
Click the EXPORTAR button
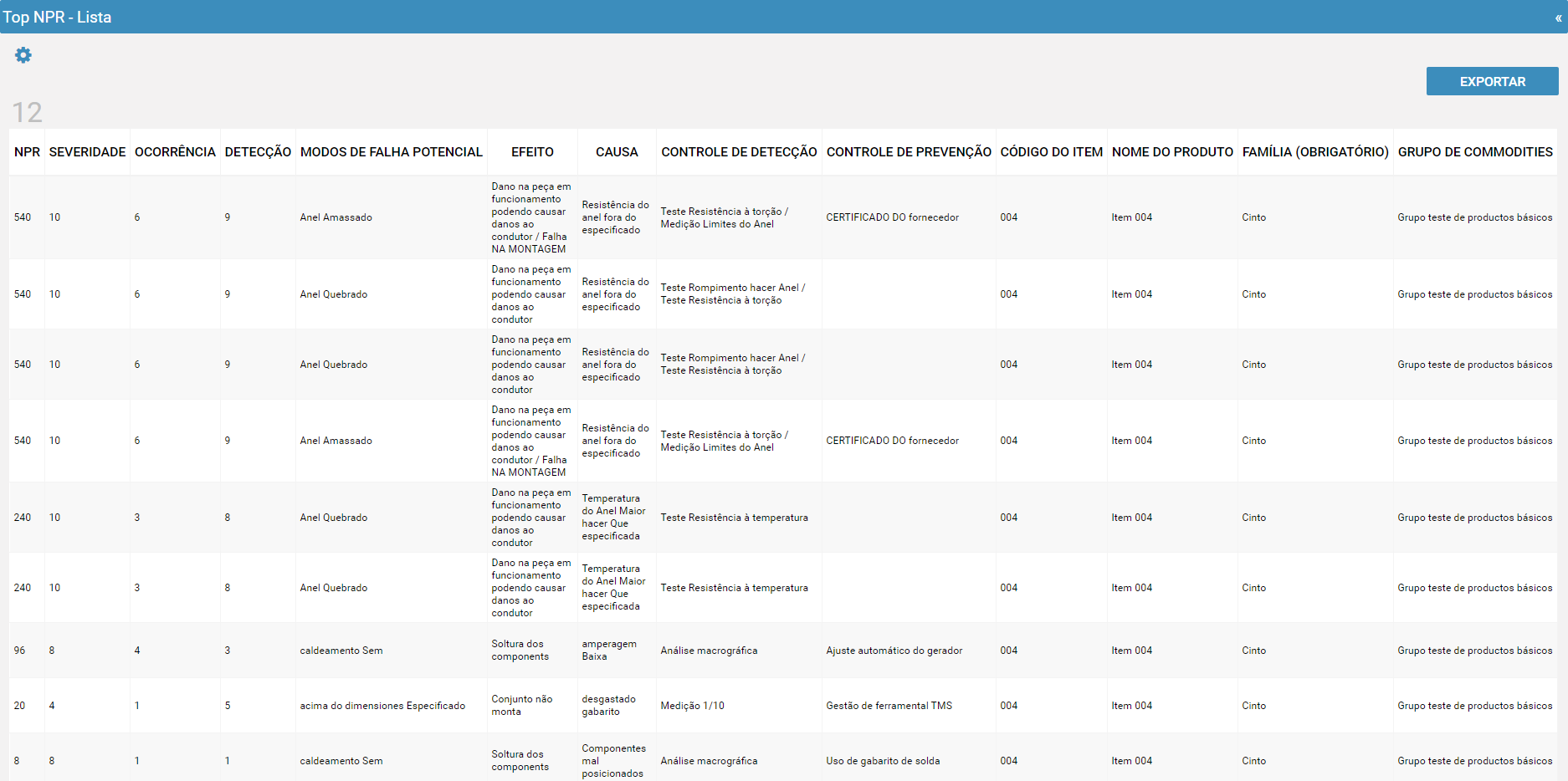pyautogui.click(x=1492, y=81)
